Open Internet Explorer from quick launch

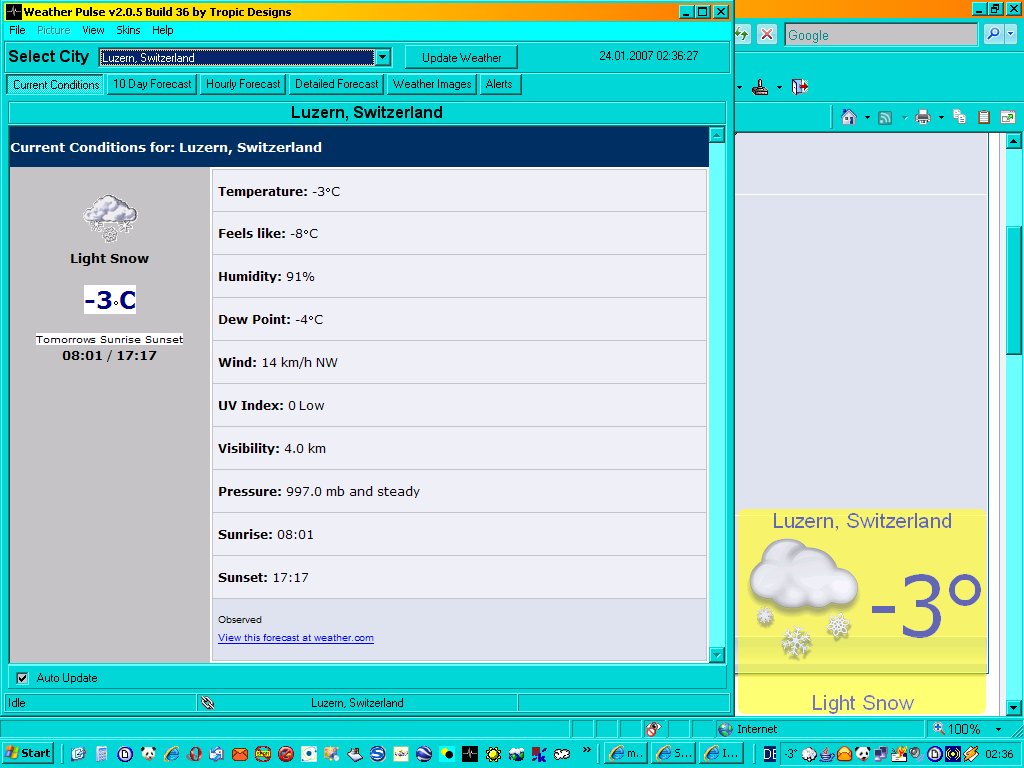pyautogui.click(x=171, y=754)
